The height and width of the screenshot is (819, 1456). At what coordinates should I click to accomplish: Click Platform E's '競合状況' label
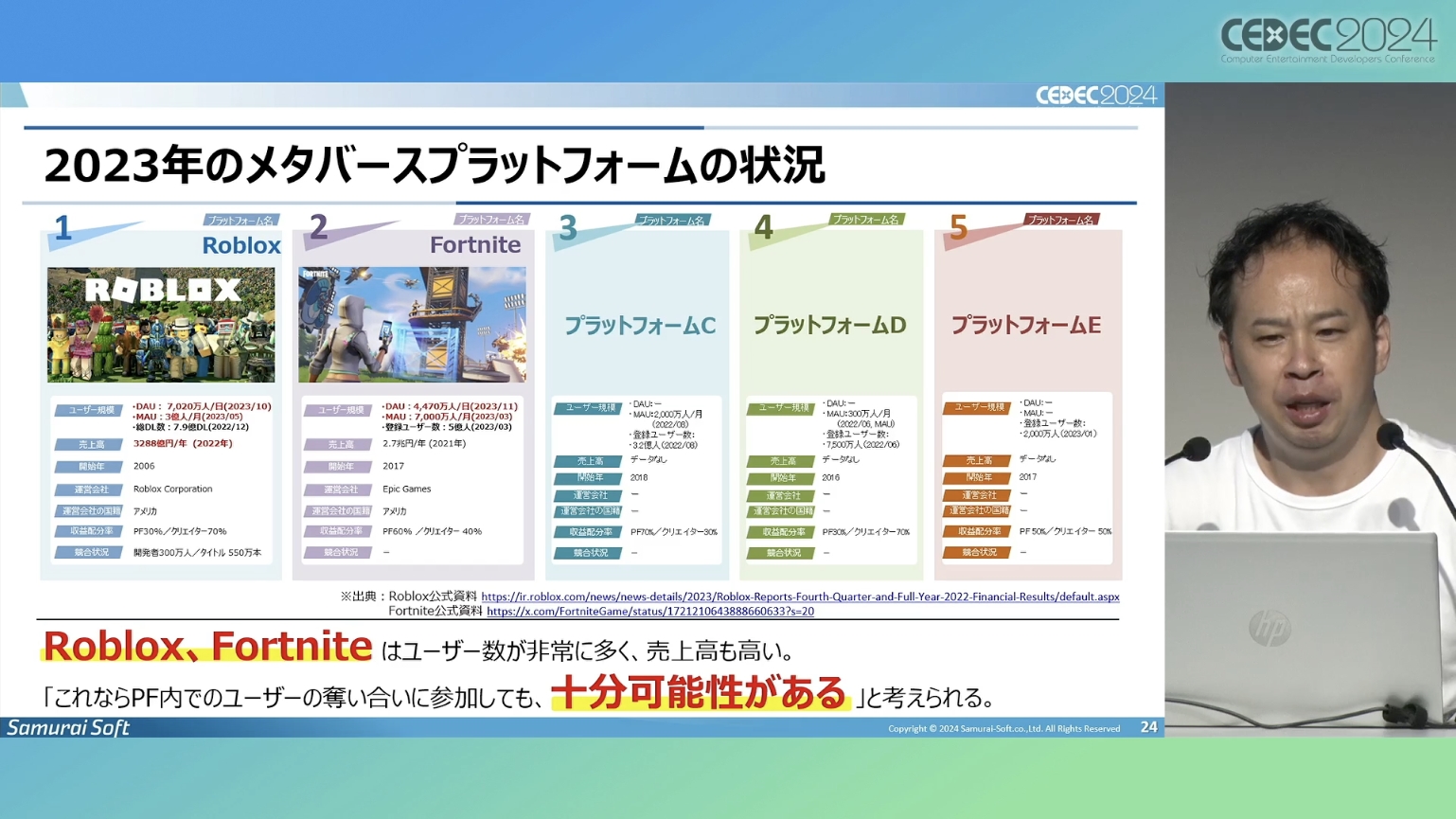coord(978,553)
